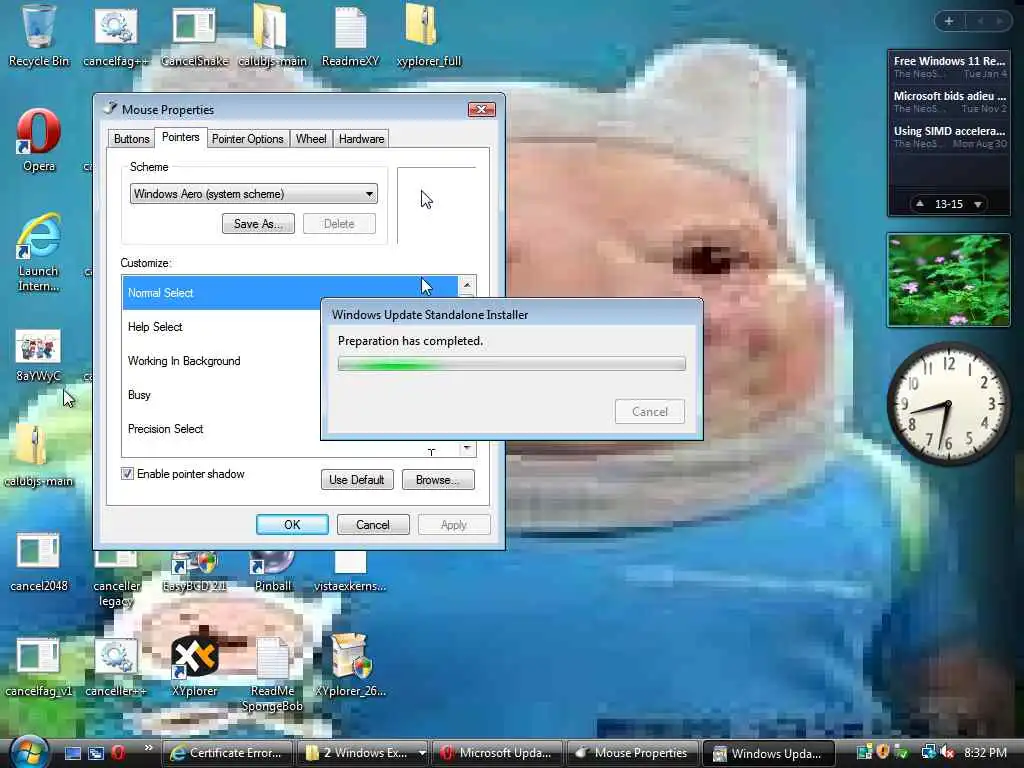The image size is (1024, 768).
Task: Select Busy pointer row
Action: 221,394
